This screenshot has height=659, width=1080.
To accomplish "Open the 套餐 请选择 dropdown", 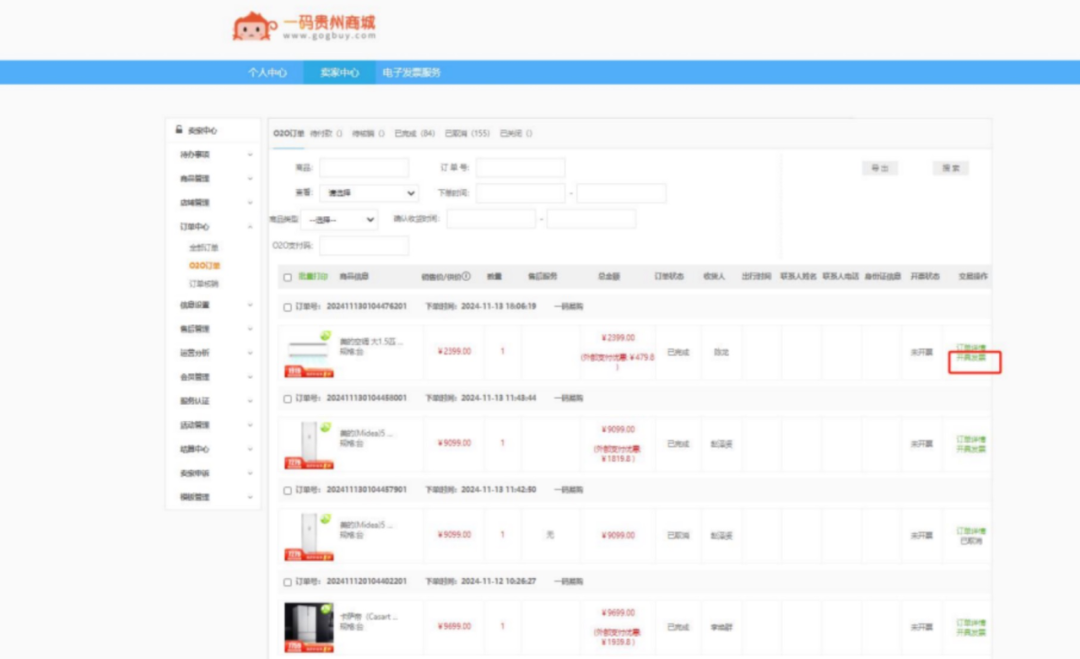I will point(367,192).
